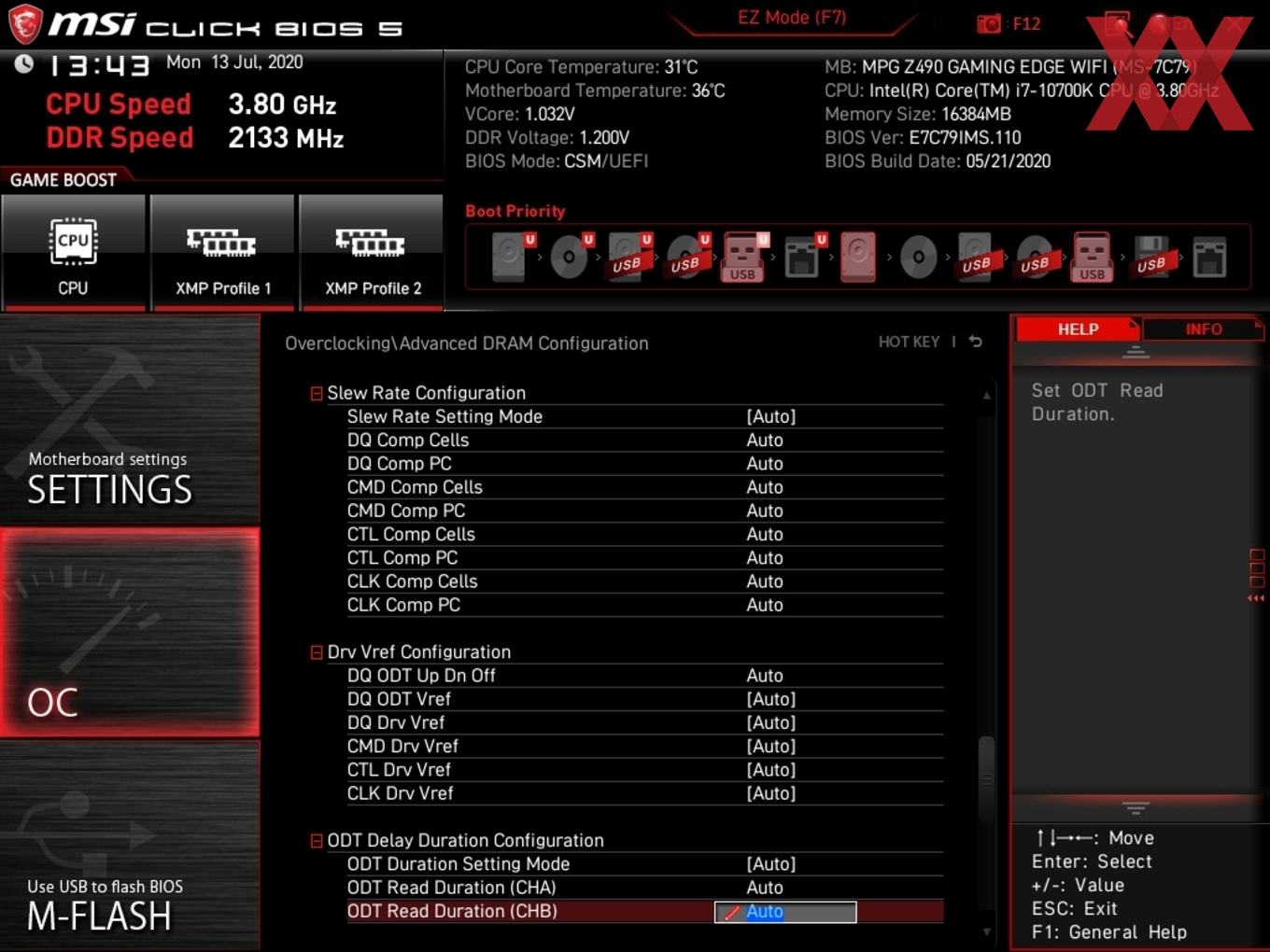Screen dimensions: 1270x952
Task: Select the legacy optical disc boot icon without badge
Action: point(919,257)
